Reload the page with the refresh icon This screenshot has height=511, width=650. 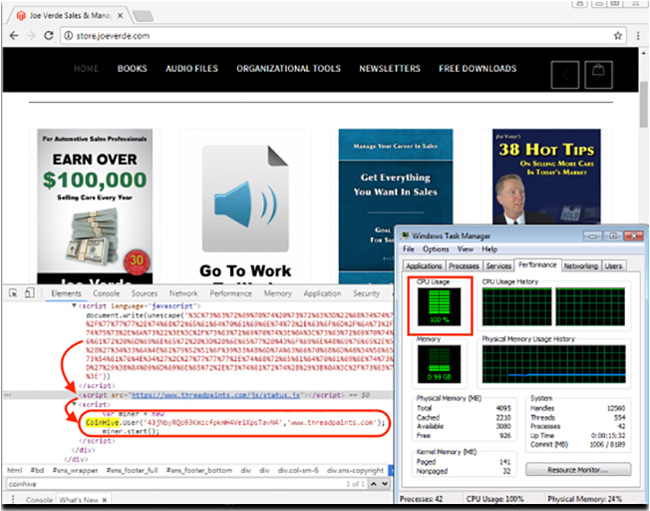pos(49,36)
